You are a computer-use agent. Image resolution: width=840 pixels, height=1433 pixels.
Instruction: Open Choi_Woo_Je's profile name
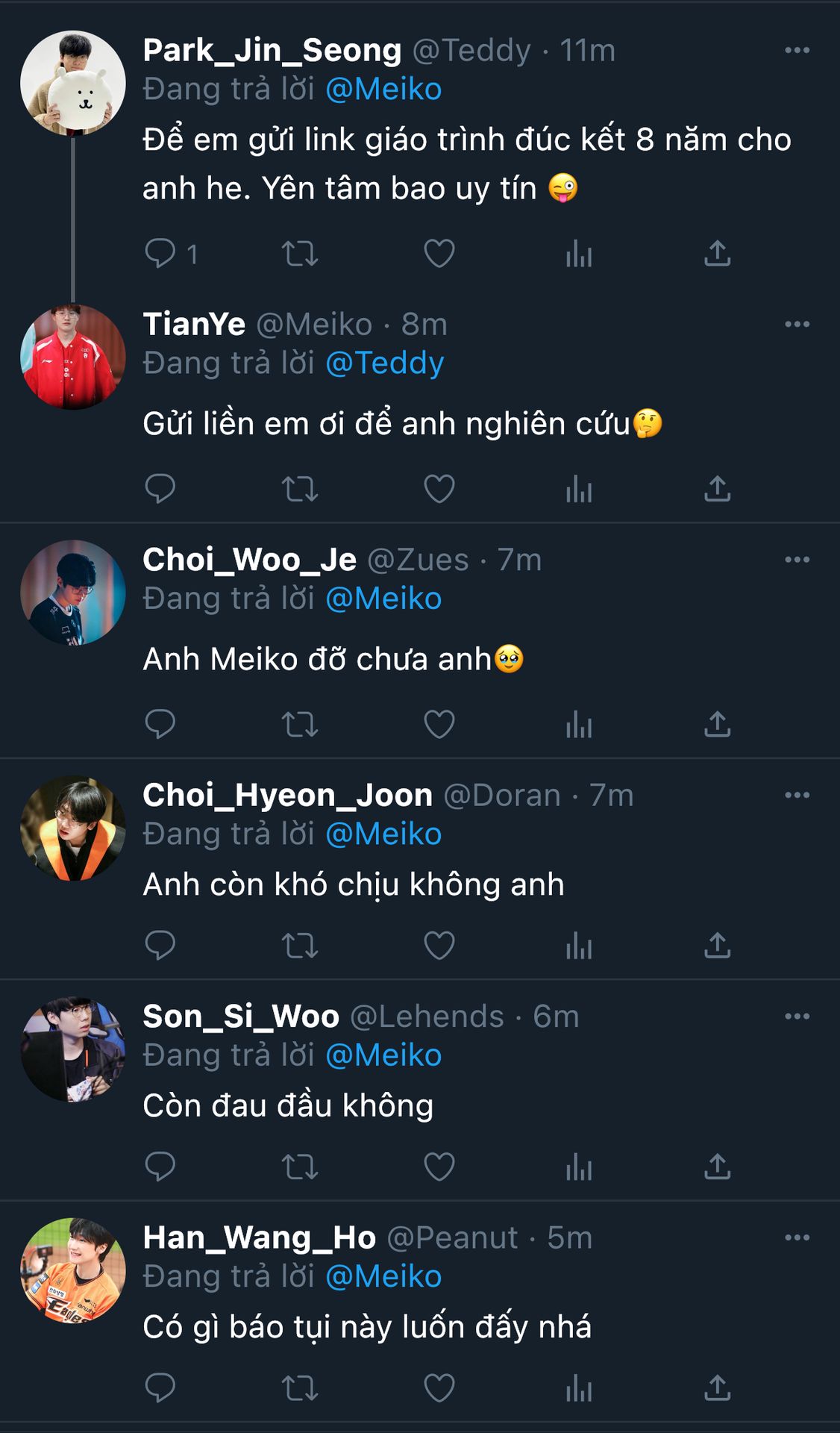pyautogui.click(x=249, y=560)
